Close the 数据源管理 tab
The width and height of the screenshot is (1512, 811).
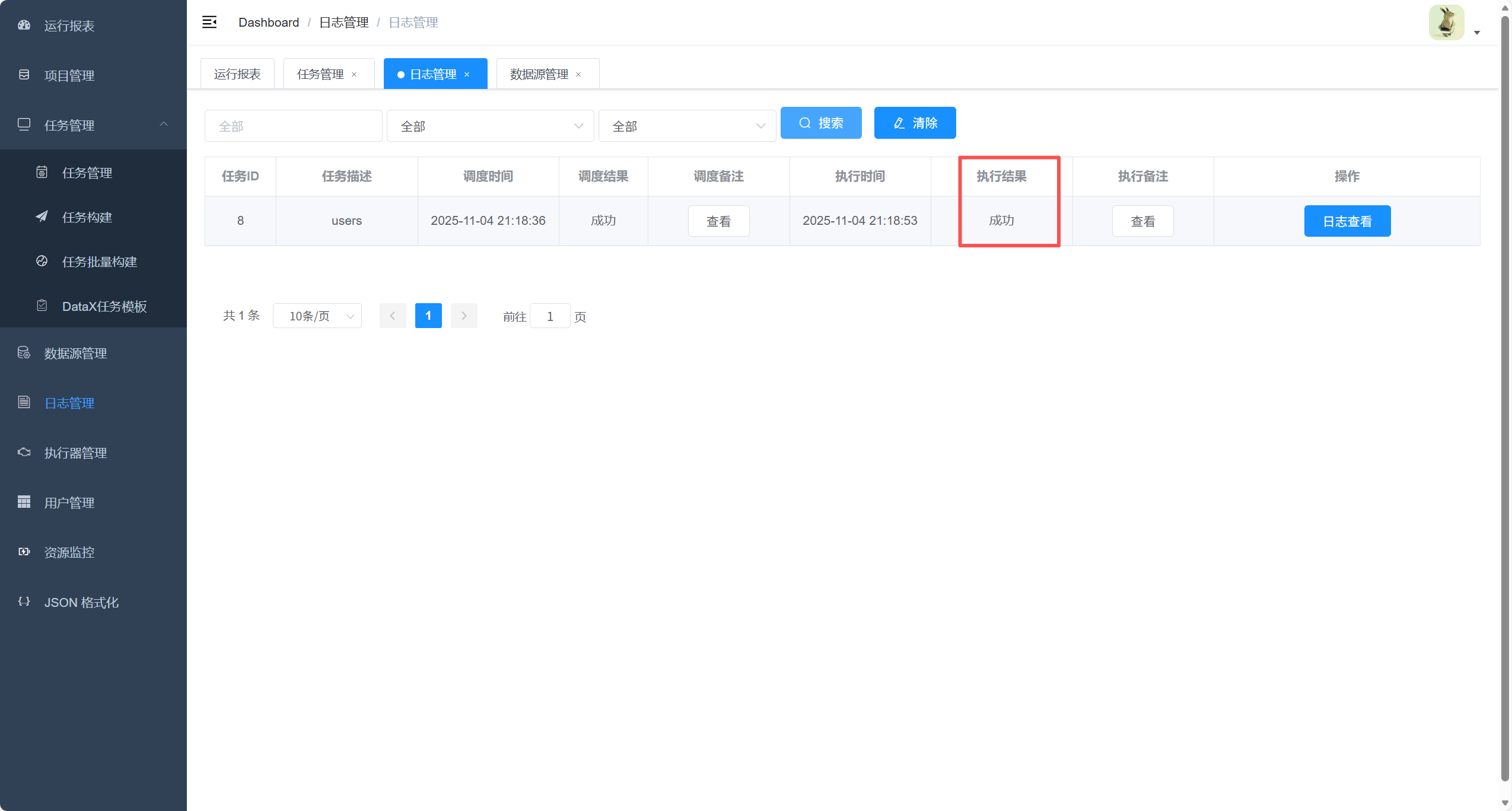578,75
